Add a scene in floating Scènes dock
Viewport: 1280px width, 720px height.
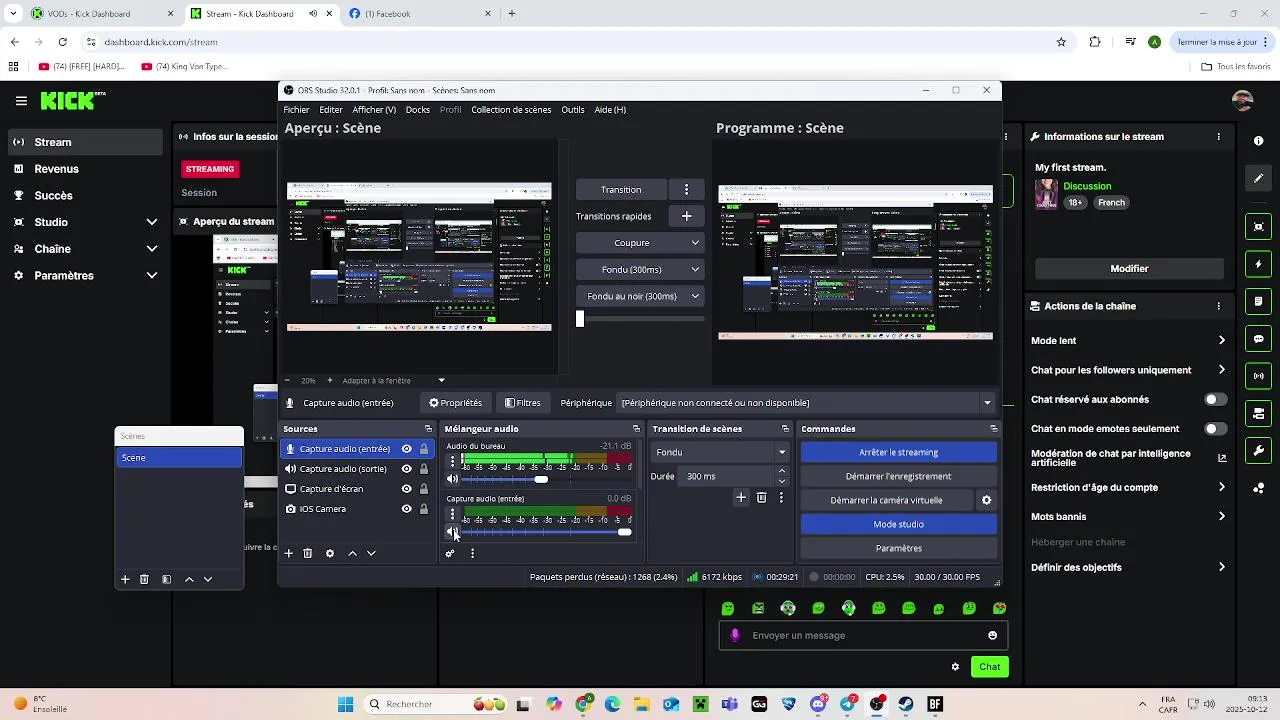(x=125, y=579)
